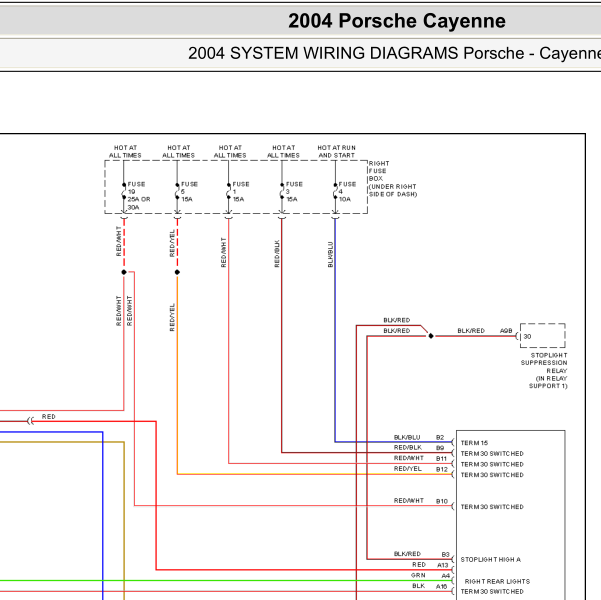Click the System Wiring Diagrams subtitle
The image size is (601, 600).
point(394,53)
